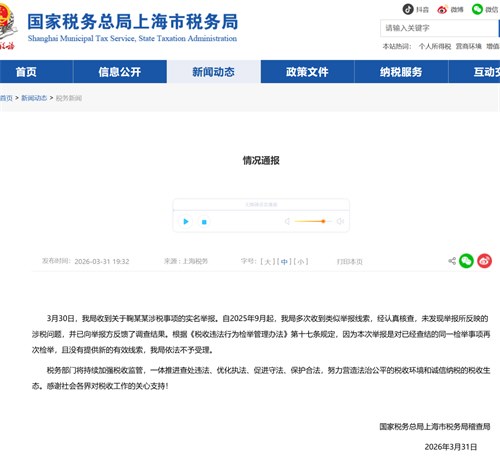Screen dimensions: 500x457
Task: Click 税务新闻 in the breadcrumb
Action: coord(69,98)
